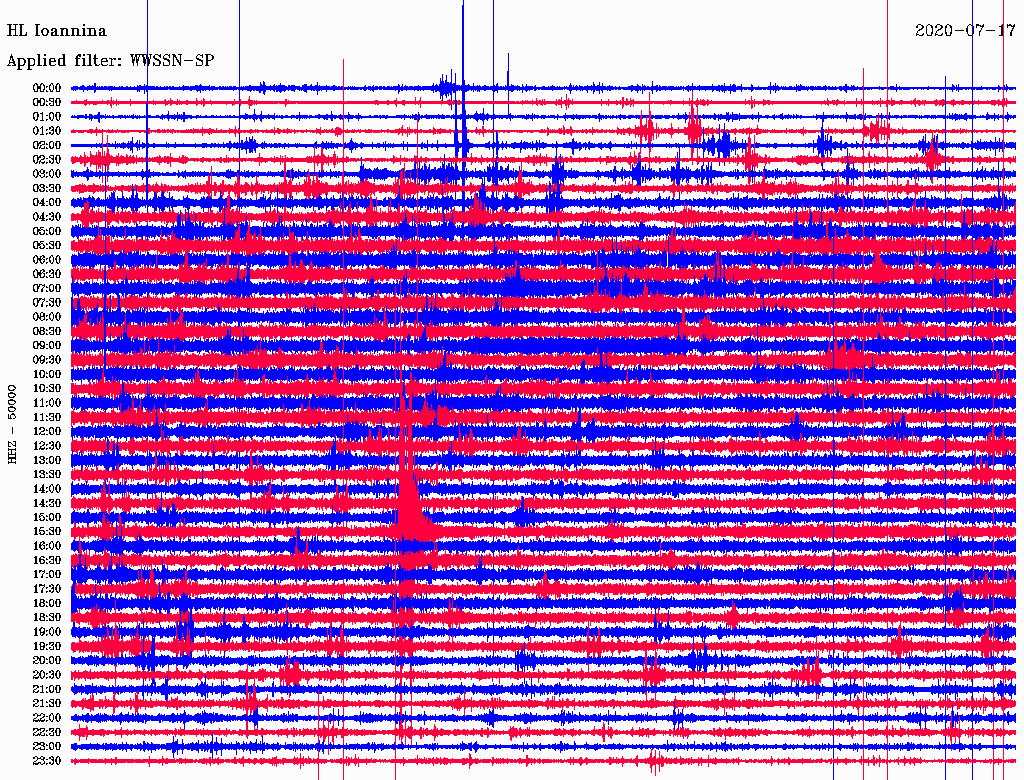1024x780 pixels.
Task: Select the 20:00 time label
Action: tap(47, 660)
